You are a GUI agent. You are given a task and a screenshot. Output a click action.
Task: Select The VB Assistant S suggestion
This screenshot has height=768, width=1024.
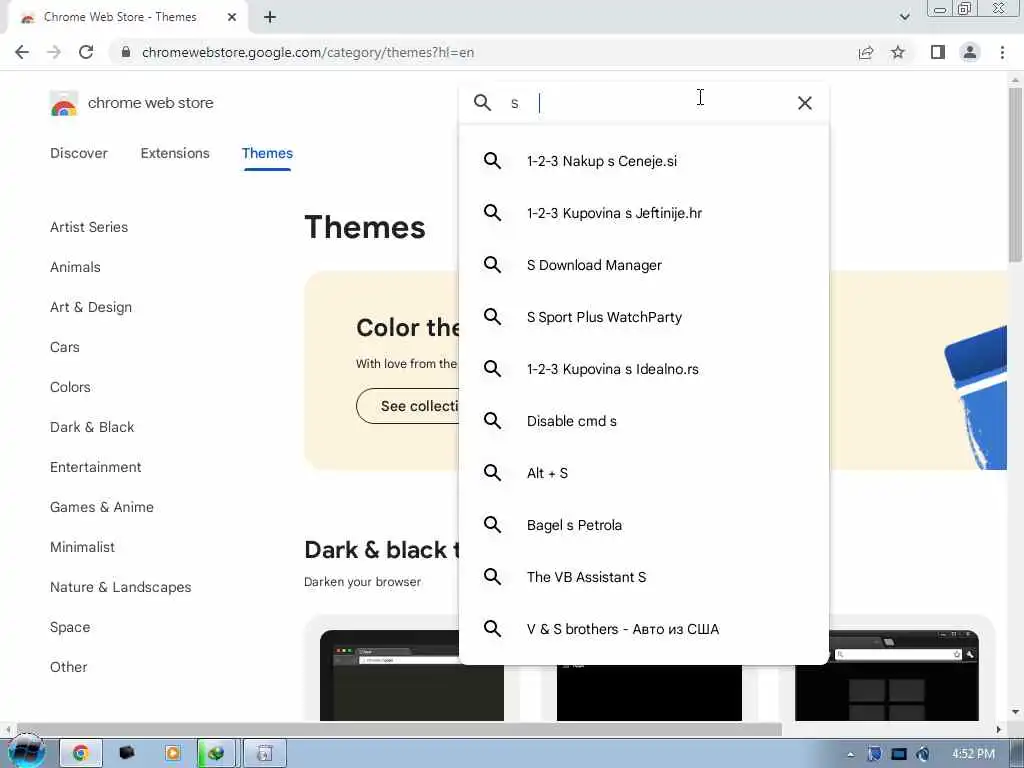pos(644,577)
